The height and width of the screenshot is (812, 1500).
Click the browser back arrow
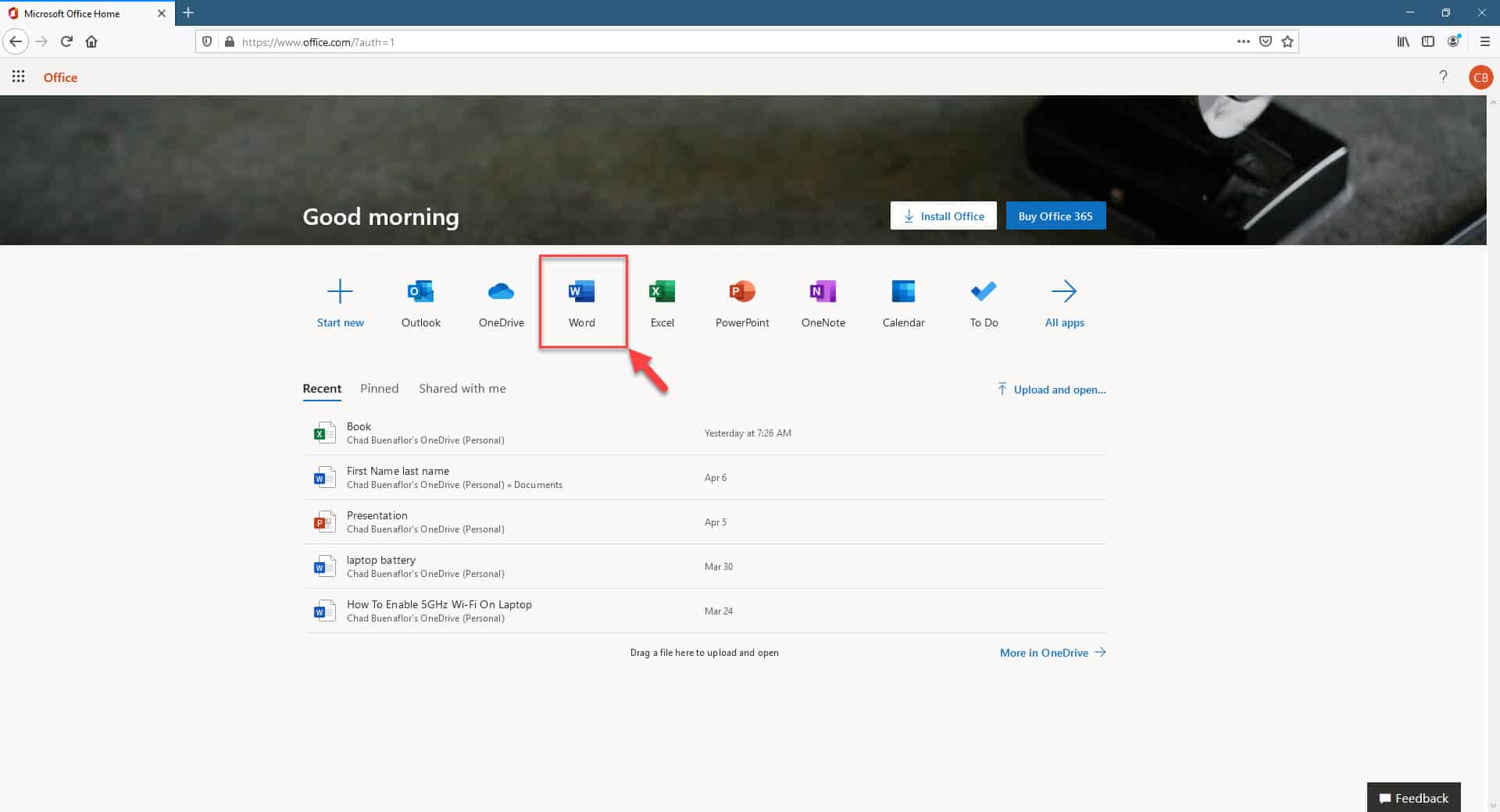pos(16,41)
